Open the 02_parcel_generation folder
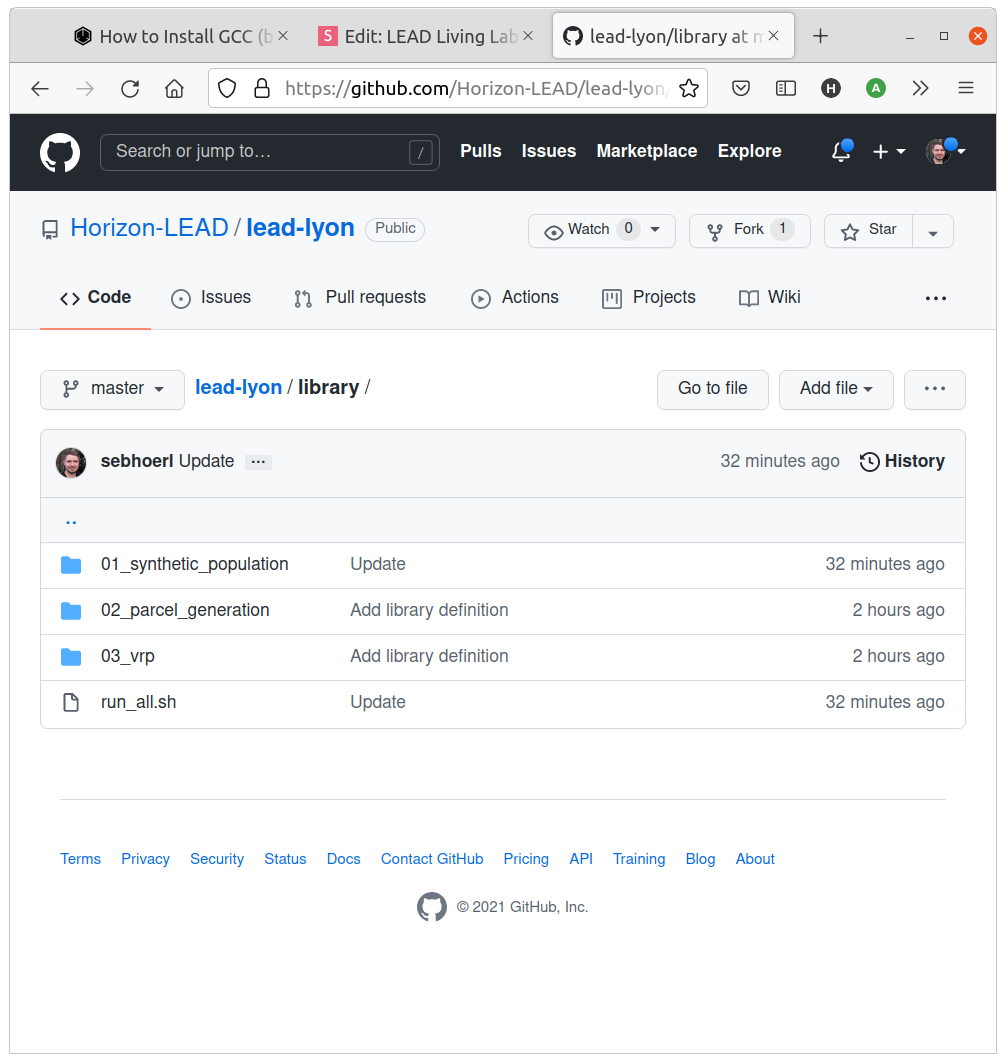This screenshot has width=1006, height=1063. [185, 610]
